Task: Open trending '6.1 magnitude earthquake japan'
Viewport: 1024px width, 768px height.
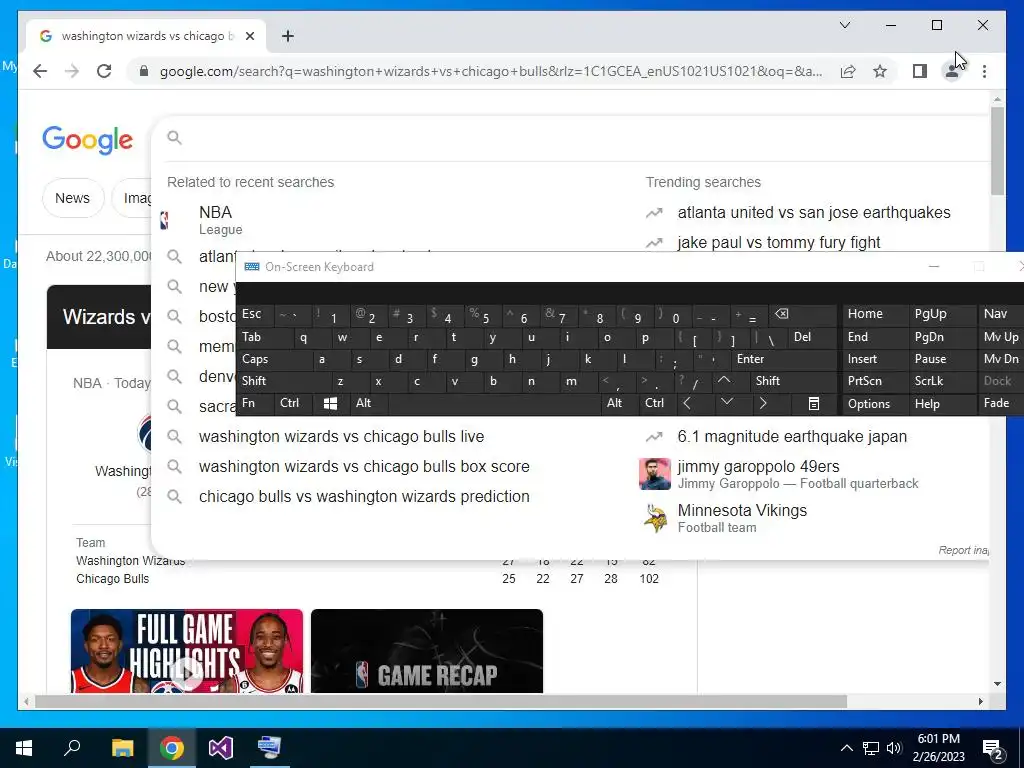Action: pos(792,436)
